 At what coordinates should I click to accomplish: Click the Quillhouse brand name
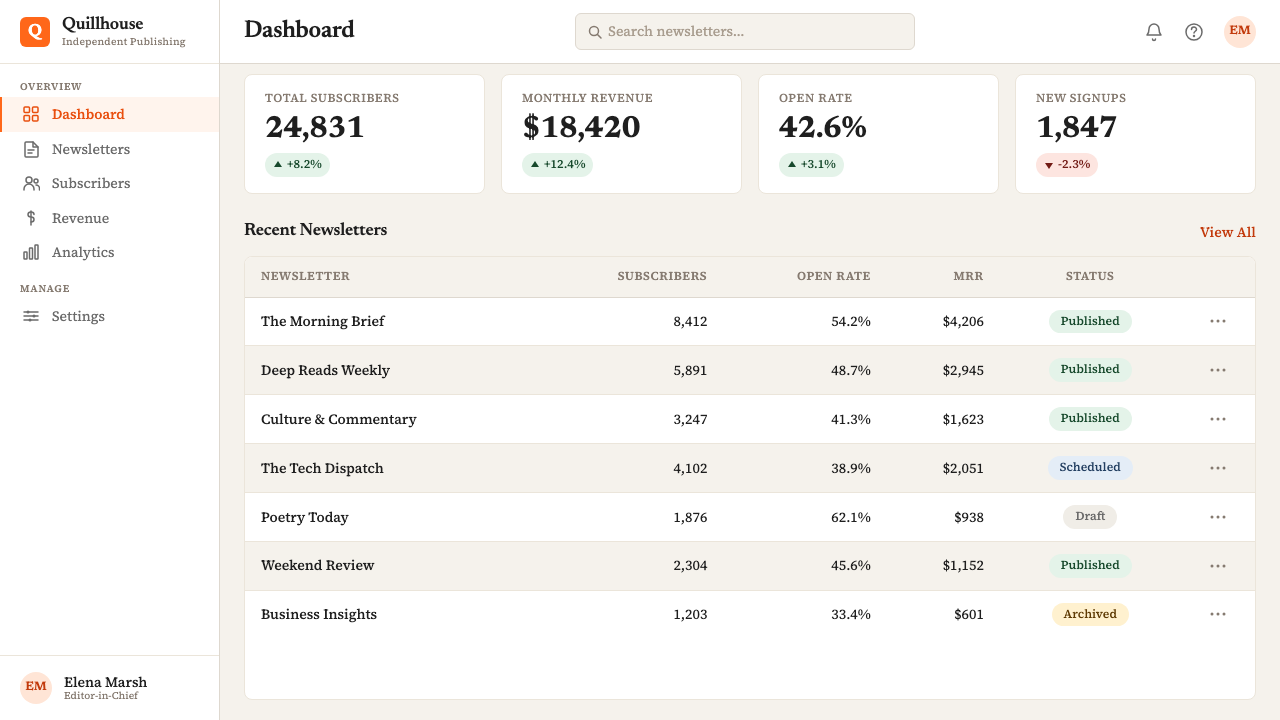point(102,24)
